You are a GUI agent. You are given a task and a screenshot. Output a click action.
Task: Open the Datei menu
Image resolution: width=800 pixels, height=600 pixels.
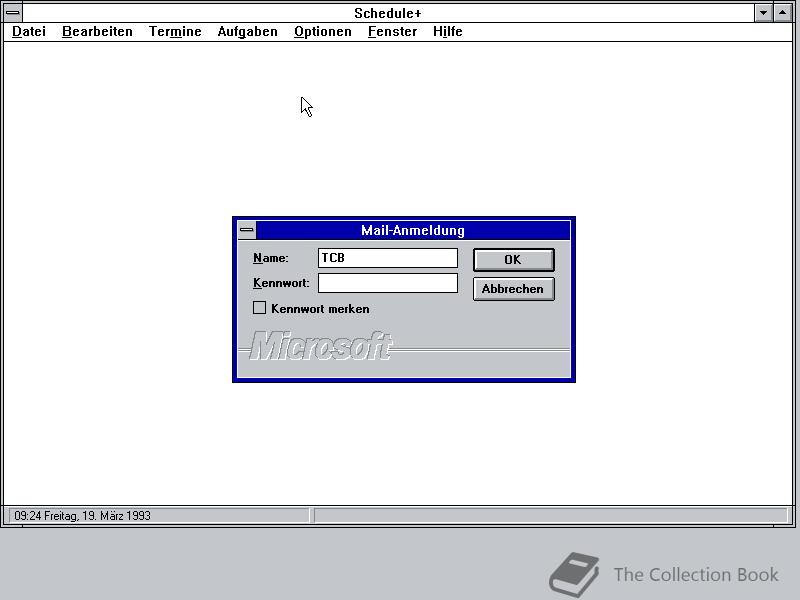(x=29, y=32)
